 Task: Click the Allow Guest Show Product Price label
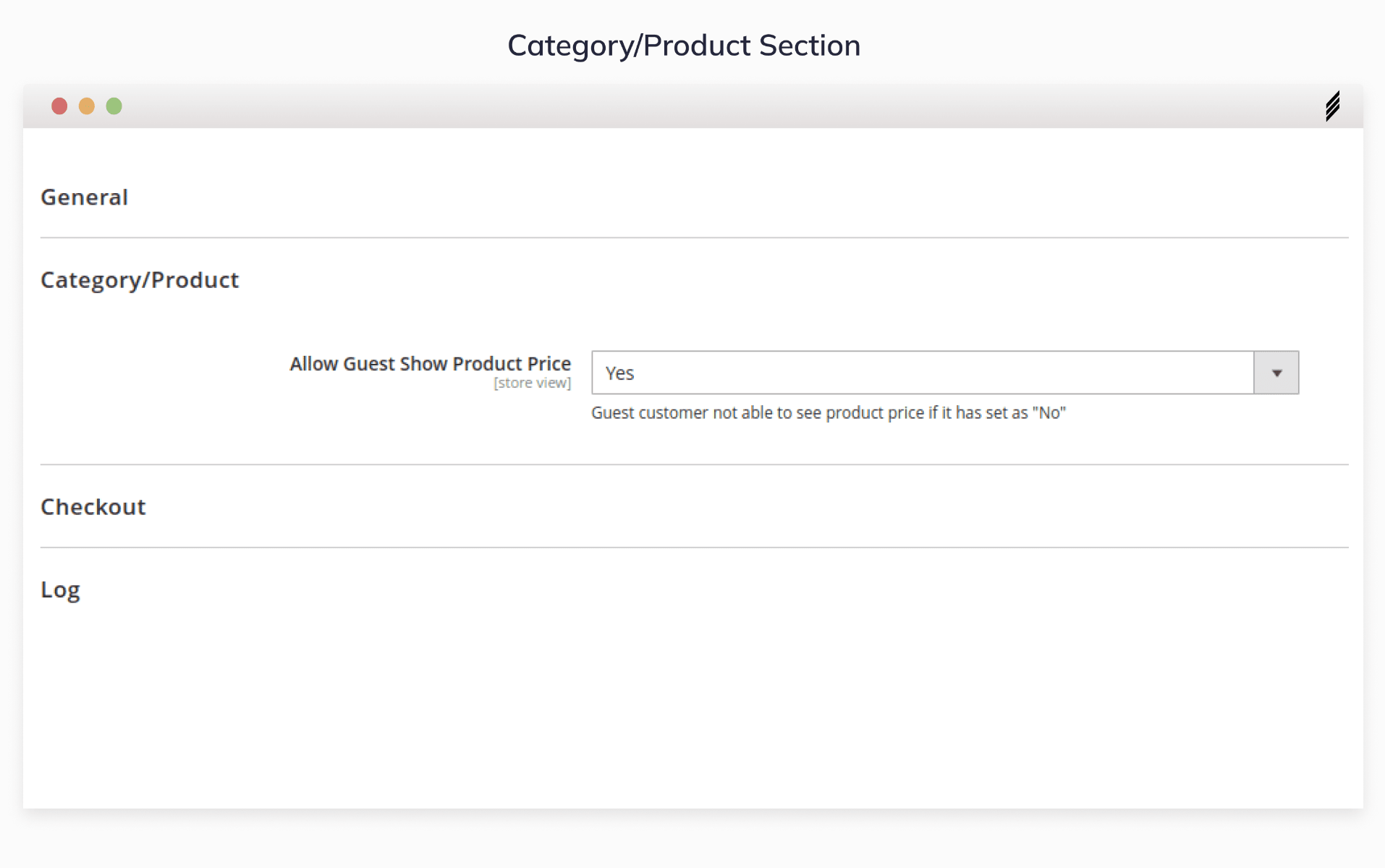(x=430, y=364)
